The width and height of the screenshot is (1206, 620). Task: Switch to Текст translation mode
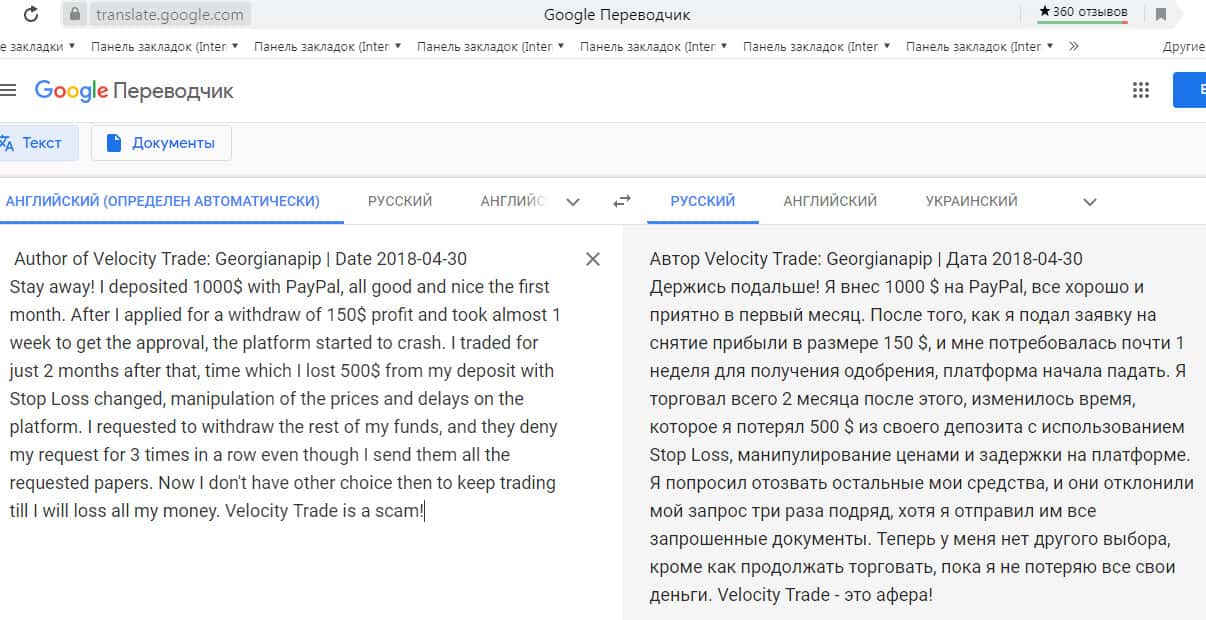[33, 143]
